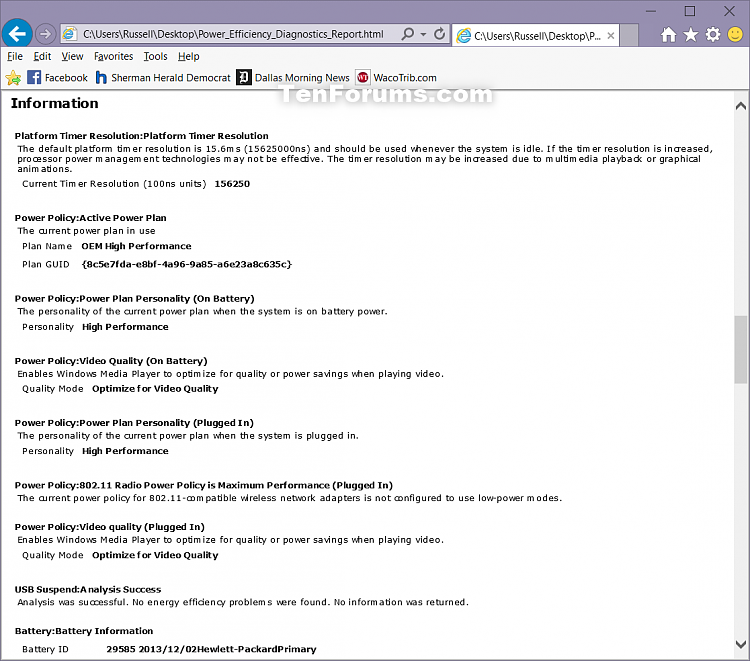
Task: Open the address bar autocomplete dropdown arrow
Action: coord(423,34)
